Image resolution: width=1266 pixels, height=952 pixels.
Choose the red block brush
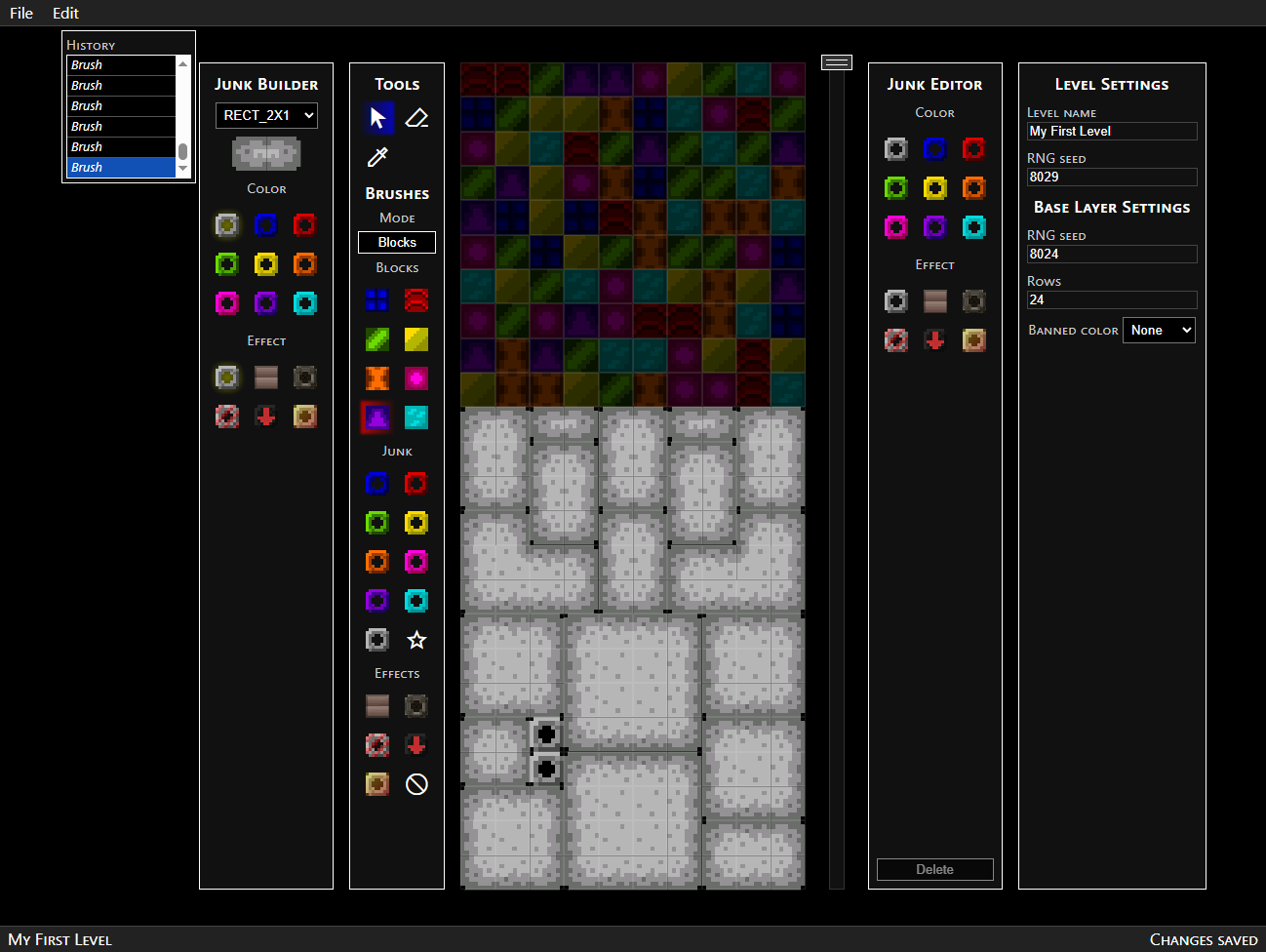pos(416,300)
